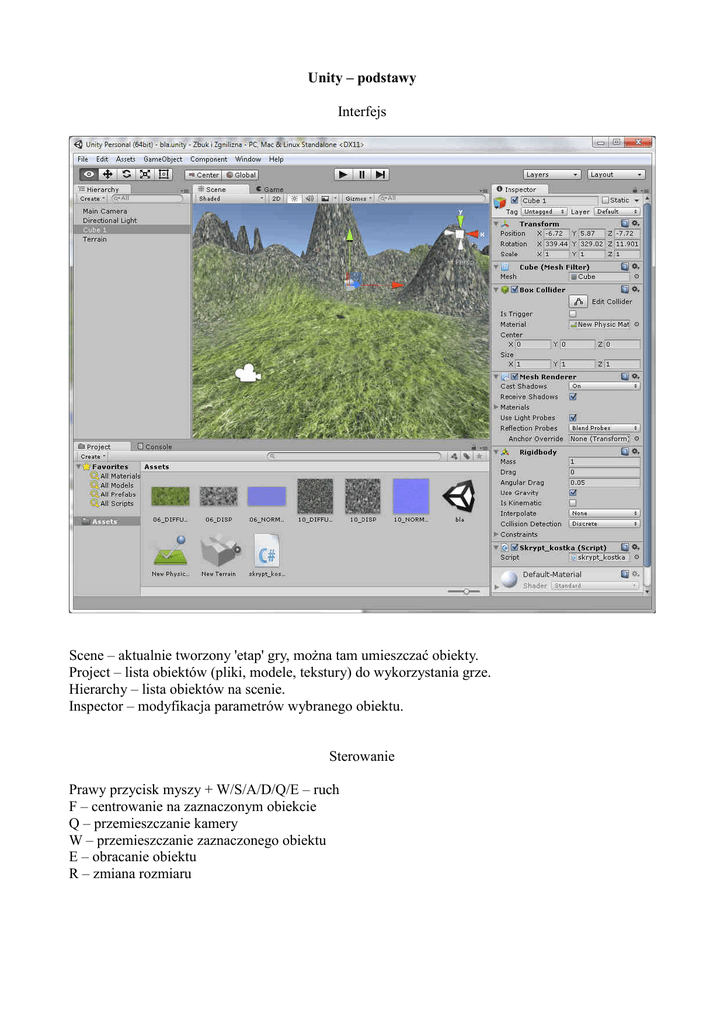Click the Edit Collider icon button
724x1024 pixels.
(x=578, y=301)
